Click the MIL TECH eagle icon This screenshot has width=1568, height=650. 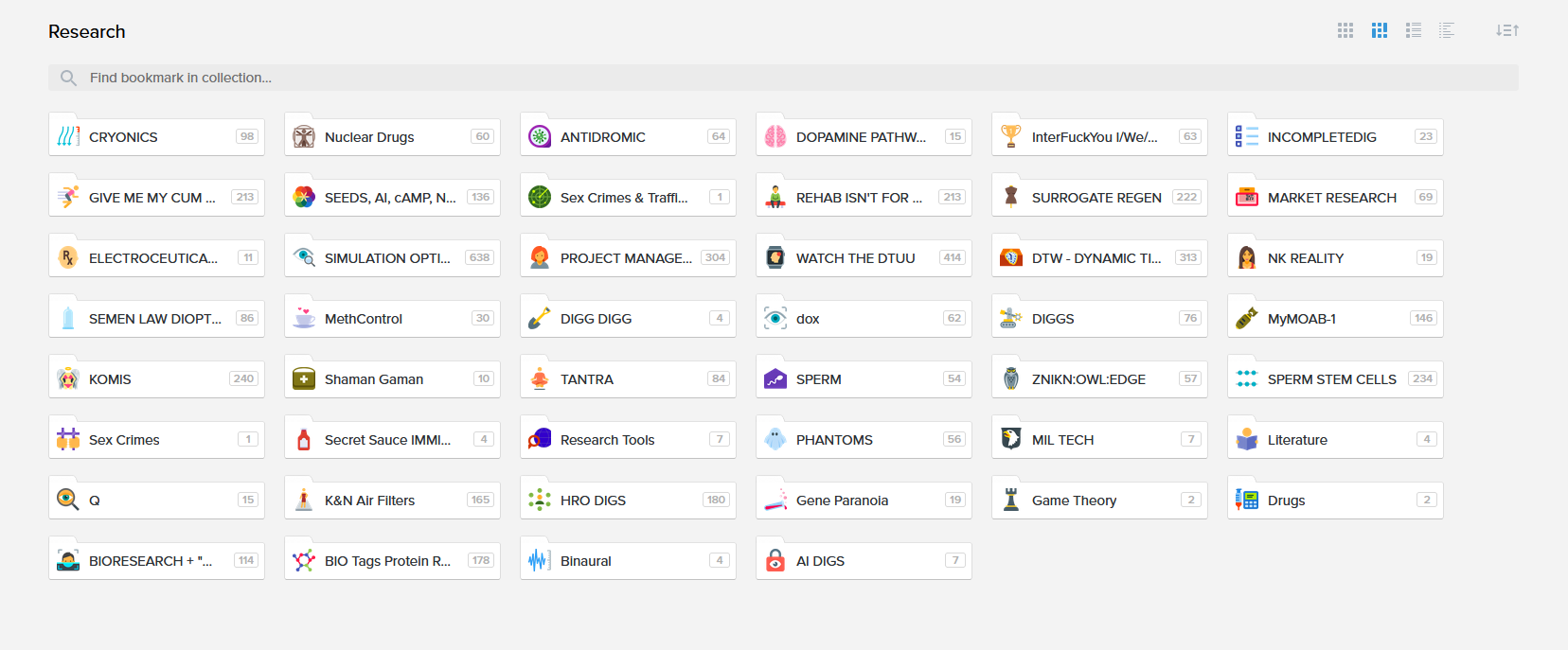(x=1011, y=440)
